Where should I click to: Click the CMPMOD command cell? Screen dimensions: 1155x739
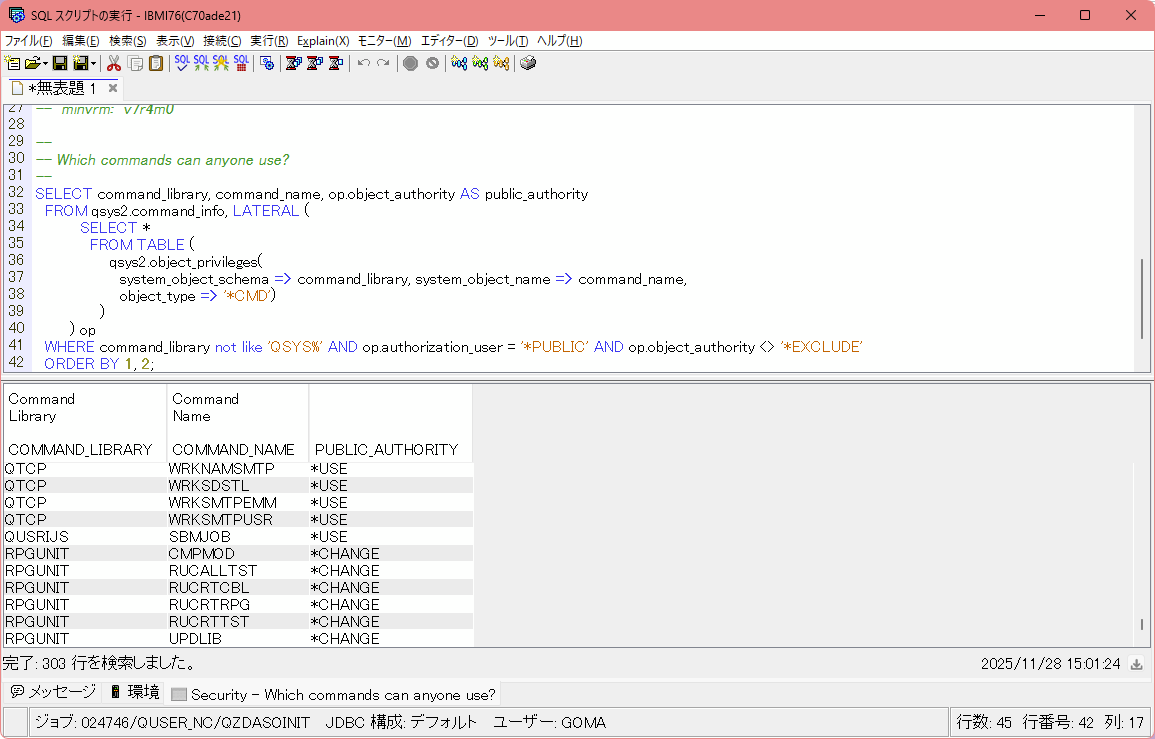(x=237, y=553)
